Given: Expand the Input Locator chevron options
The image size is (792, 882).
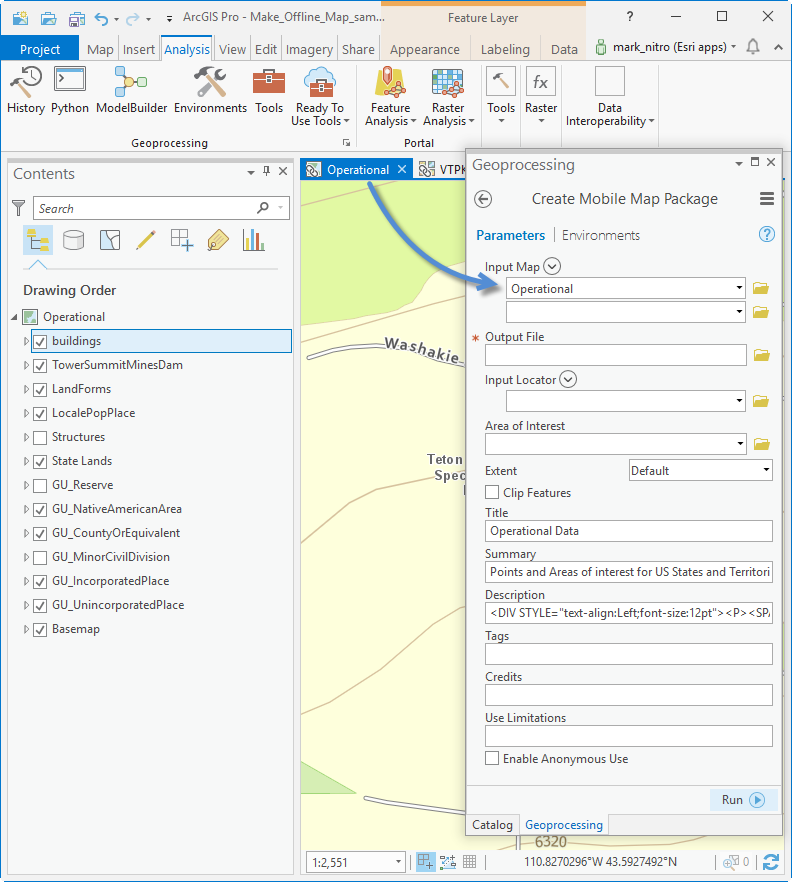Looking at the screenshot, I should [568, 379].
